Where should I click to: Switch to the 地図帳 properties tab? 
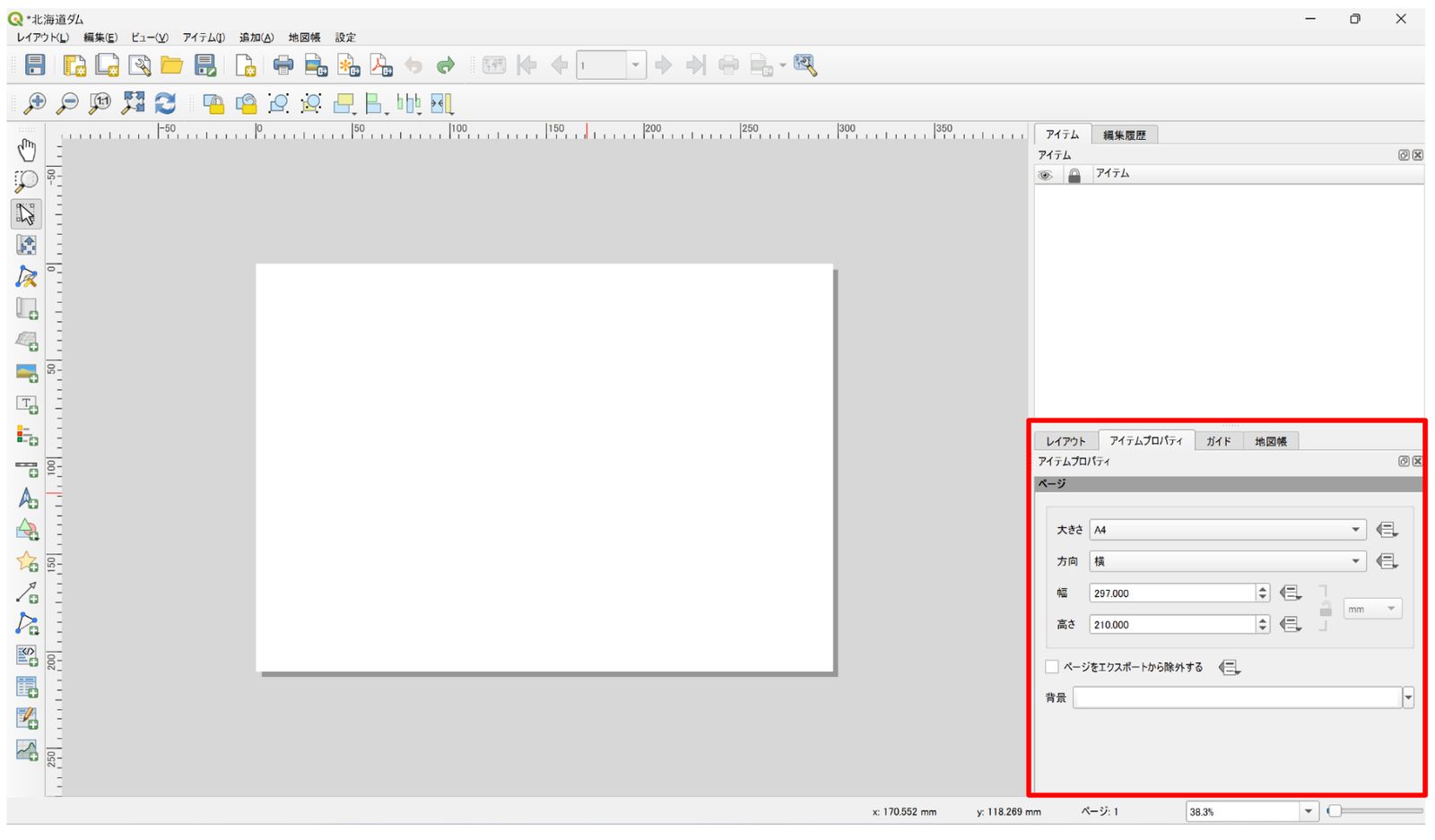1271,441
